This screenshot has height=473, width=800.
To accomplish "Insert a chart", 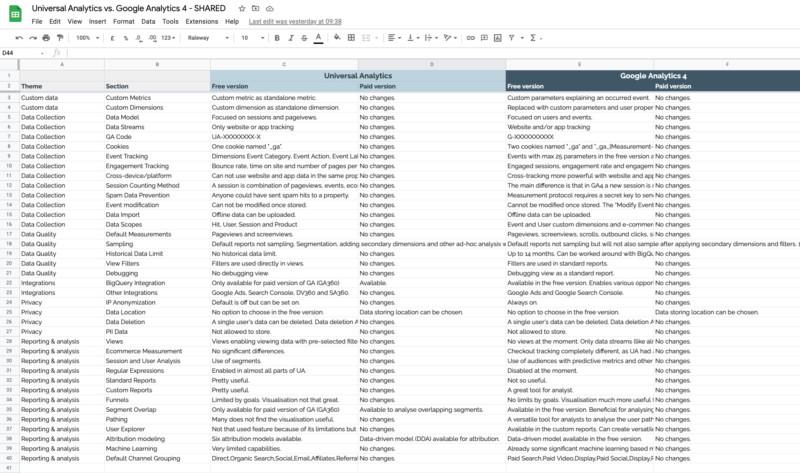I will pos(497,38).
